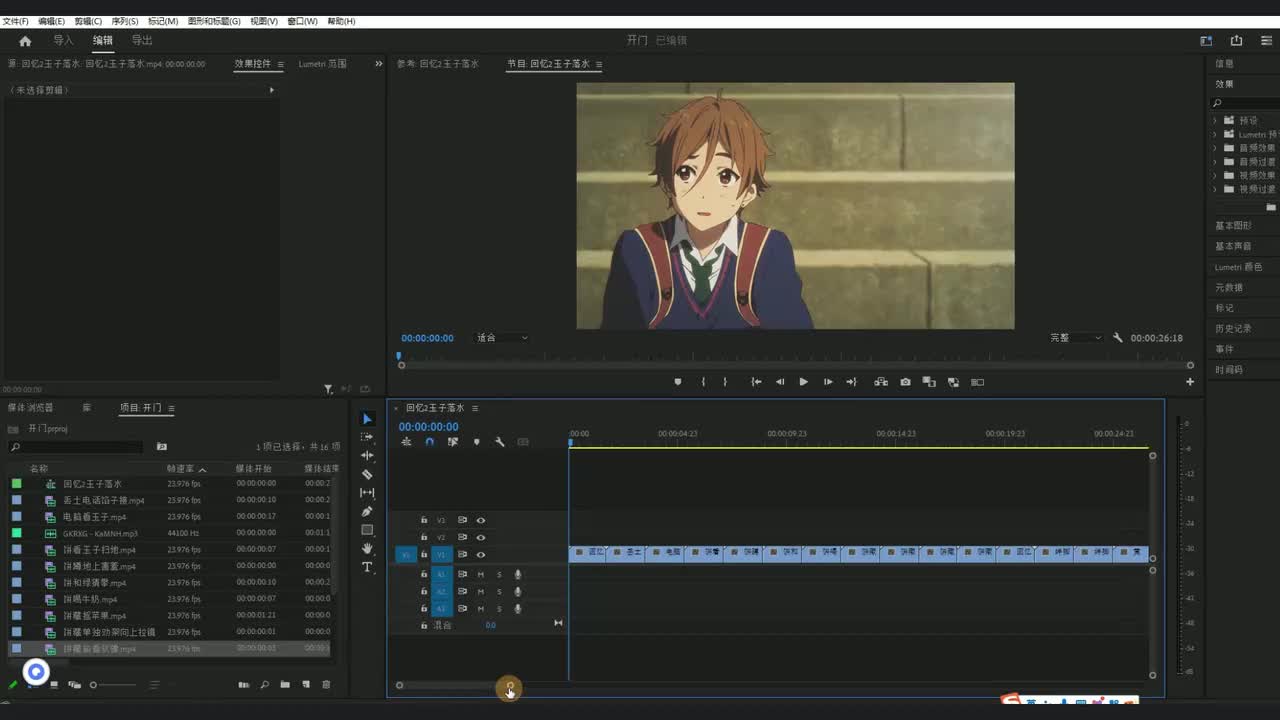Screen dimensions: 1280x720
Task: Open the 序列(S) menu
Action: coord(124,21)
